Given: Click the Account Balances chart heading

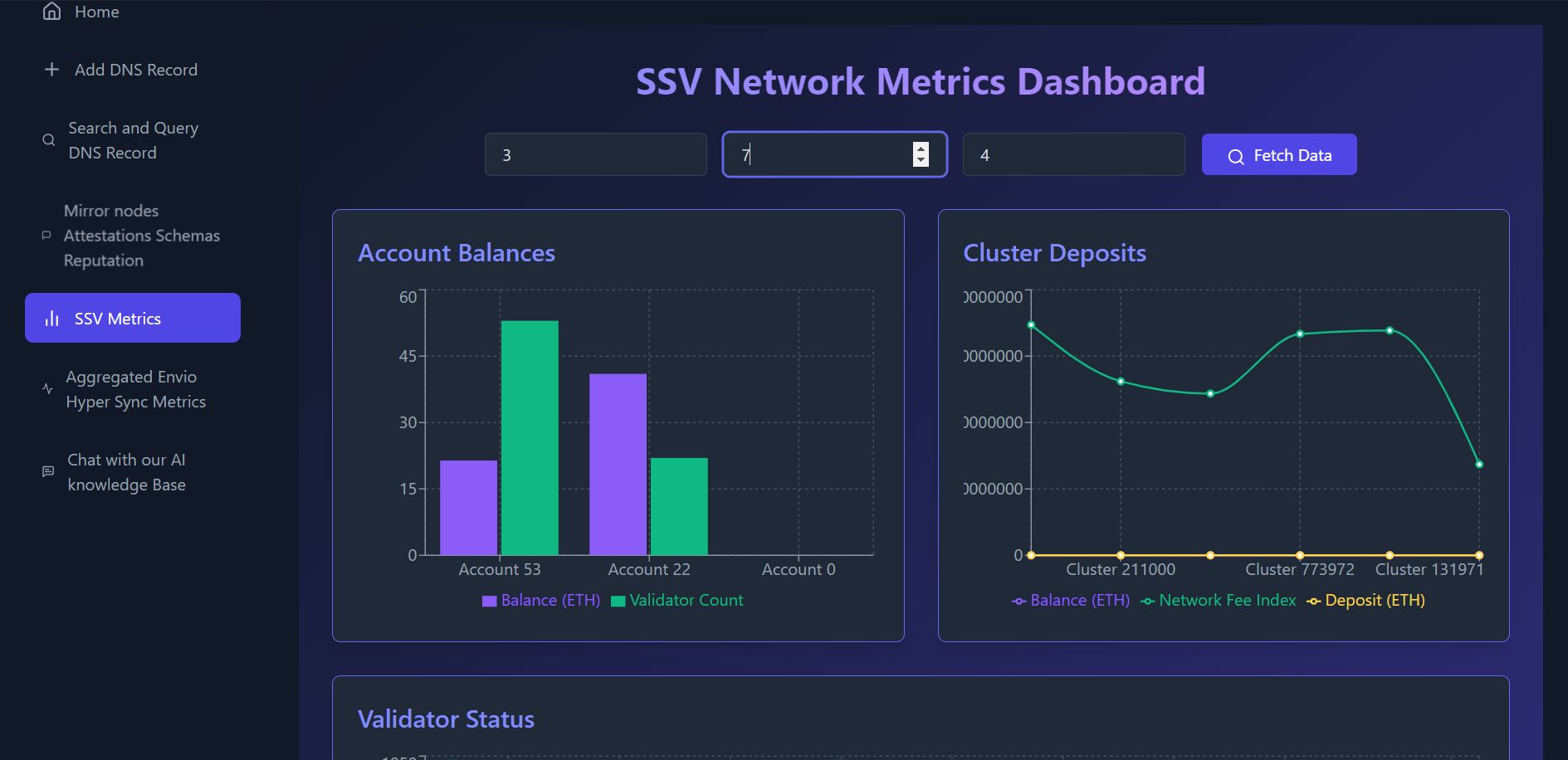Looking at the screenshot, I should click(457, 253).
